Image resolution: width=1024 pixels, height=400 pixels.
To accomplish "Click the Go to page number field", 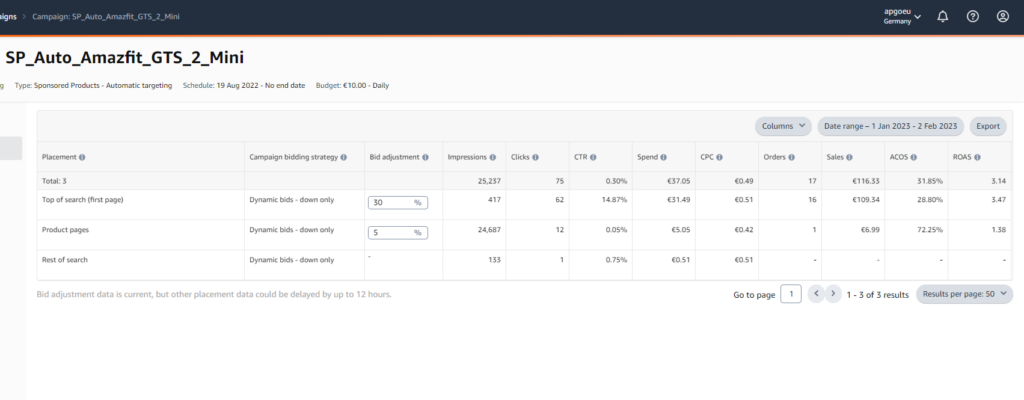I will (x=791, y=295).
